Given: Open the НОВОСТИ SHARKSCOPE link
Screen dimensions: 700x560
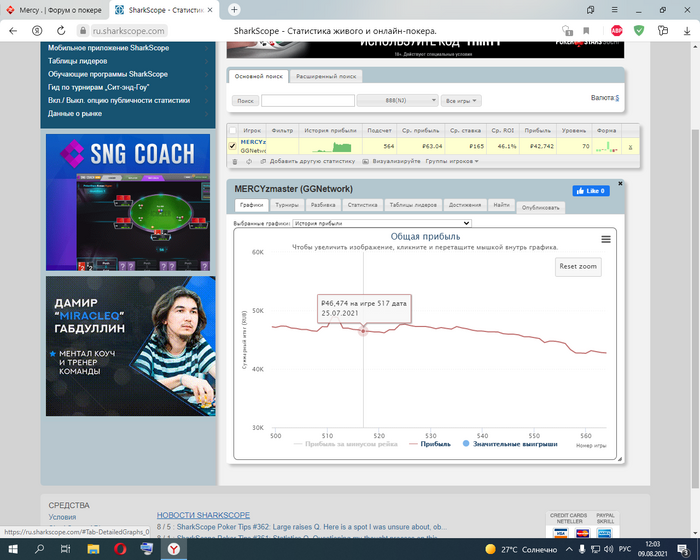Looking at the screenshot, I should tap(203, 515).
